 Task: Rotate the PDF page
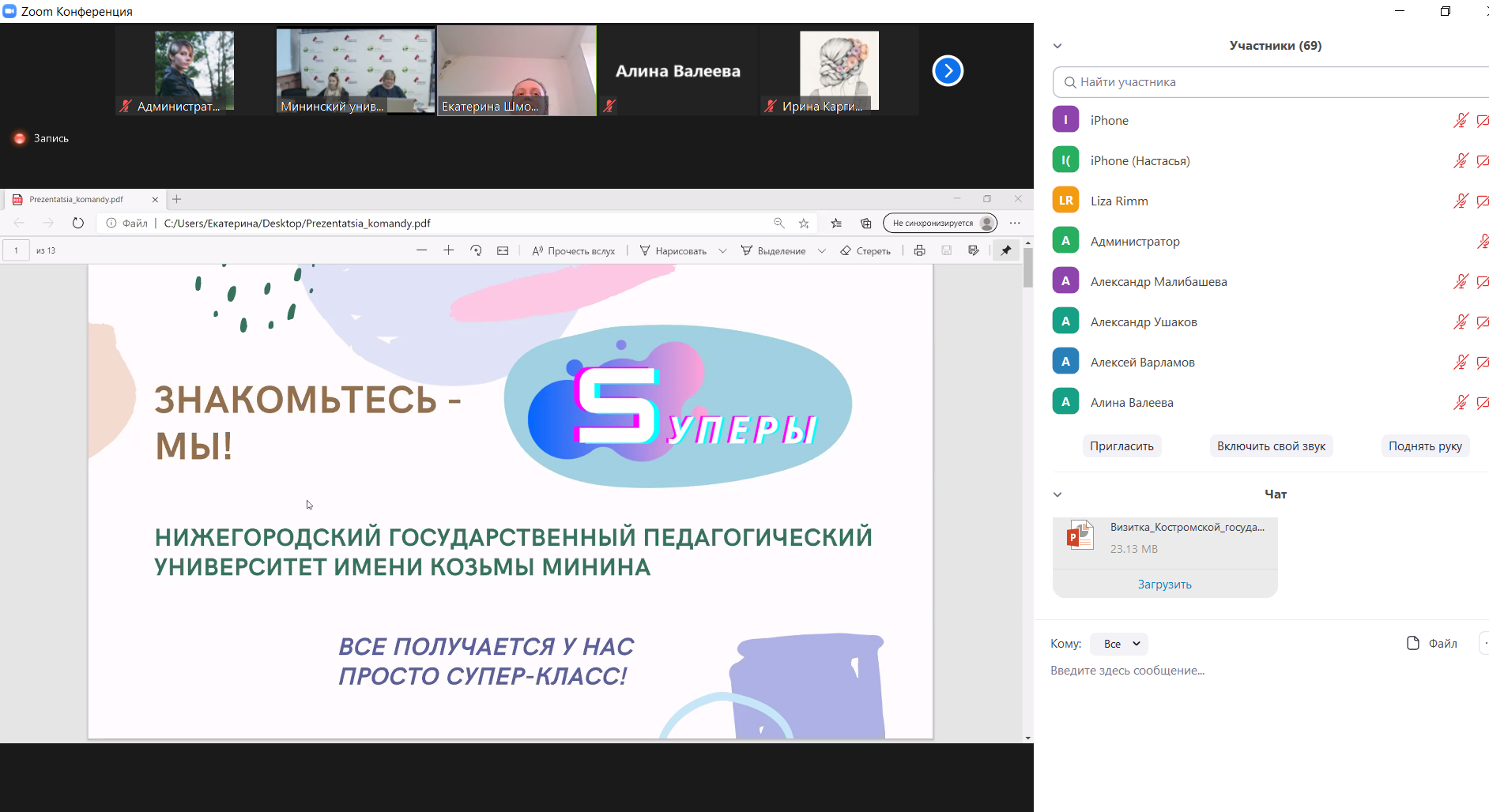tap(476, 250)
